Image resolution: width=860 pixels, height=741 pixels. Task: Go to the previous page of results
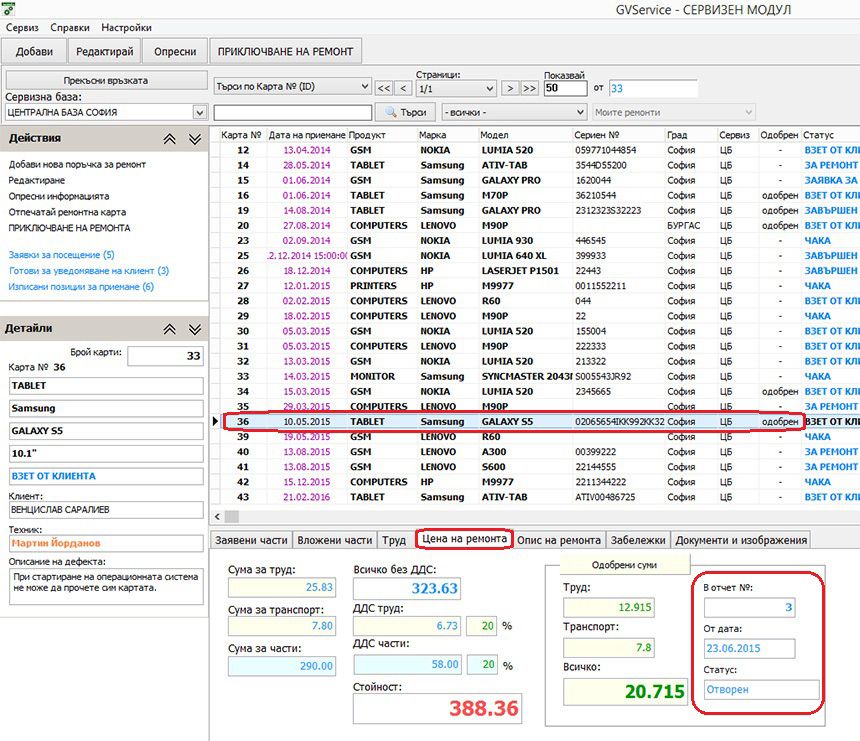(x=404, y=88)
